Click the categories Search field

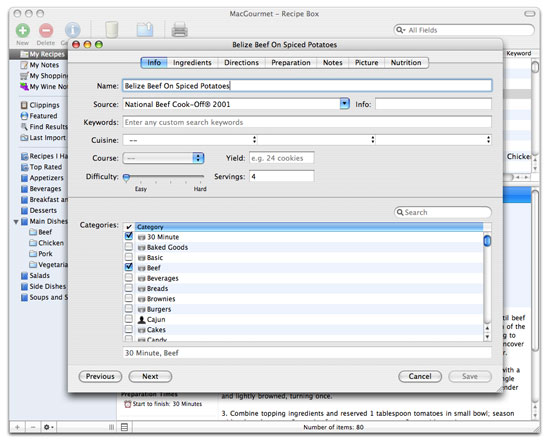point(443,212)
